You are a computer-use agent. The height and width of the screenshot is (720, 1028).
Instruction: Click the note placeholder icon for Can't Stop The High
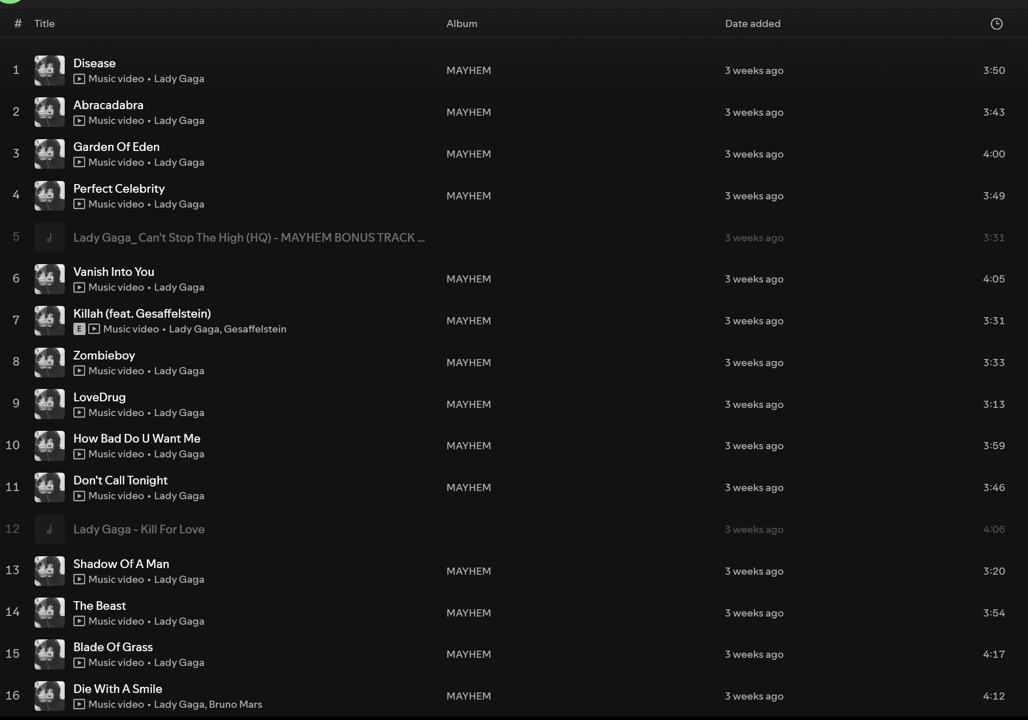pyautogui.click(x=49, y=237)
